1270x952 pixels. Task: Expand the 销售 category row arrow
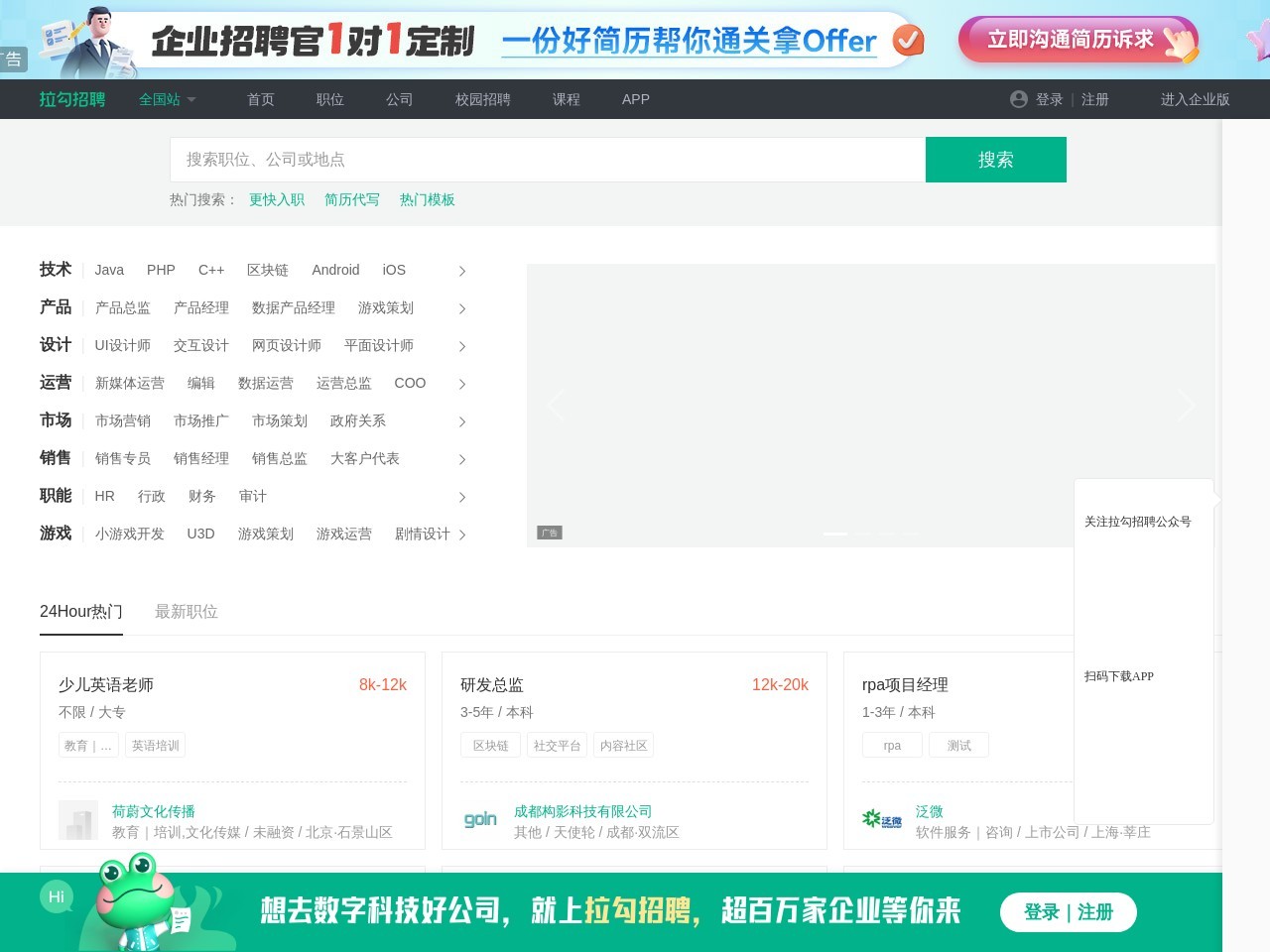pos(461,459)
